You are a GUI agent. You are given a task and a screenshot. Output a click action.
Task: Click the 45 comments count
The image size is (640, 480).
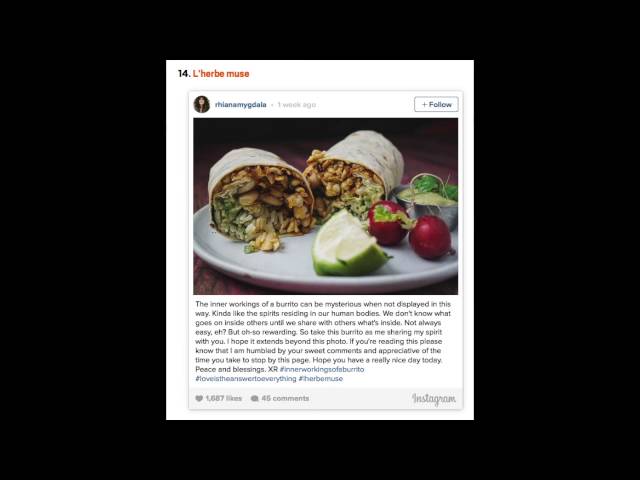285,398
